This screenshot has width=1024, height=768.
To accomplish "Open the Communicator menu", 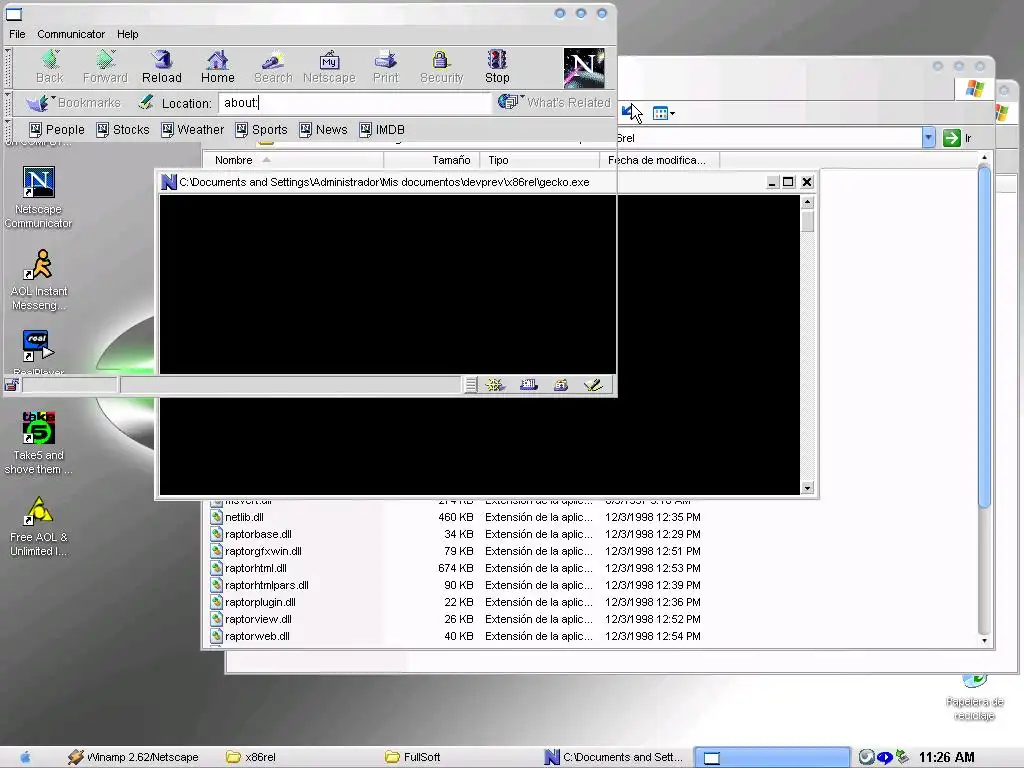I will [x=71, y=34].
